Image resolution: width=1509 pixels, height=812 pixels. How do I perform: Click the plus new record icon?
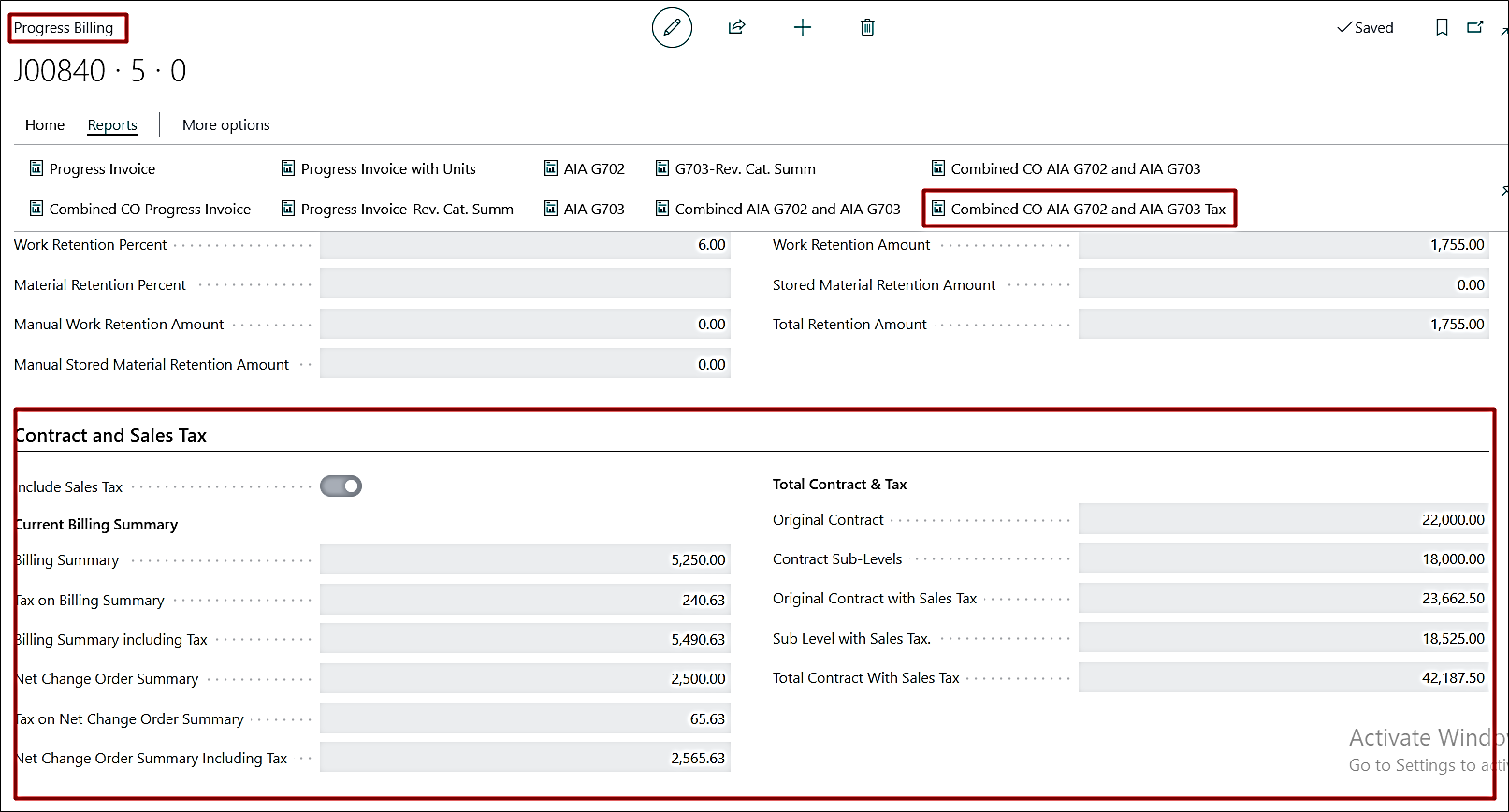tap(803, 27)
